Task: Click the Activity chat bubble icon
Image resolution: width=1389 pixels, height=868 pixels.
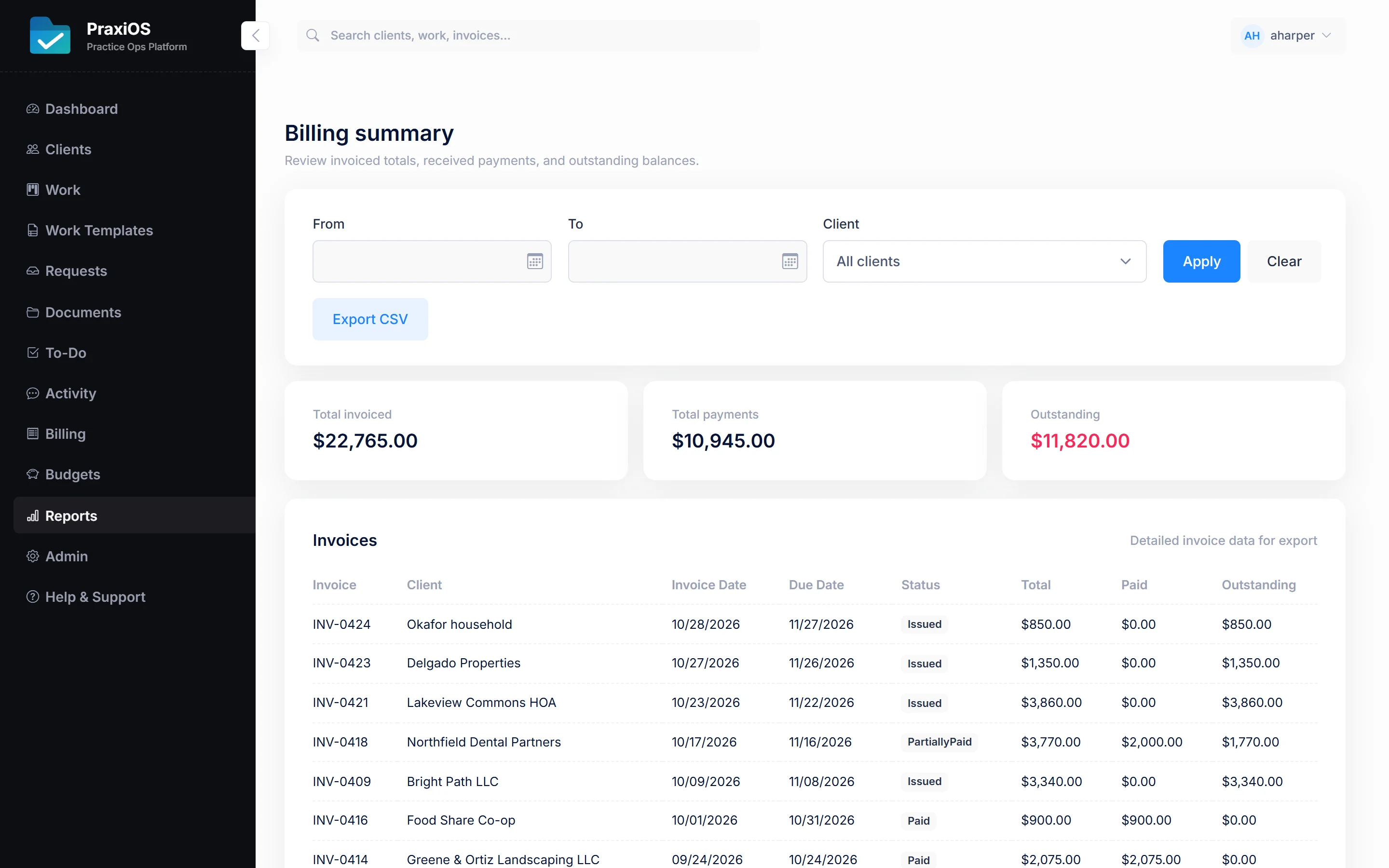Action: click(33, 393)
